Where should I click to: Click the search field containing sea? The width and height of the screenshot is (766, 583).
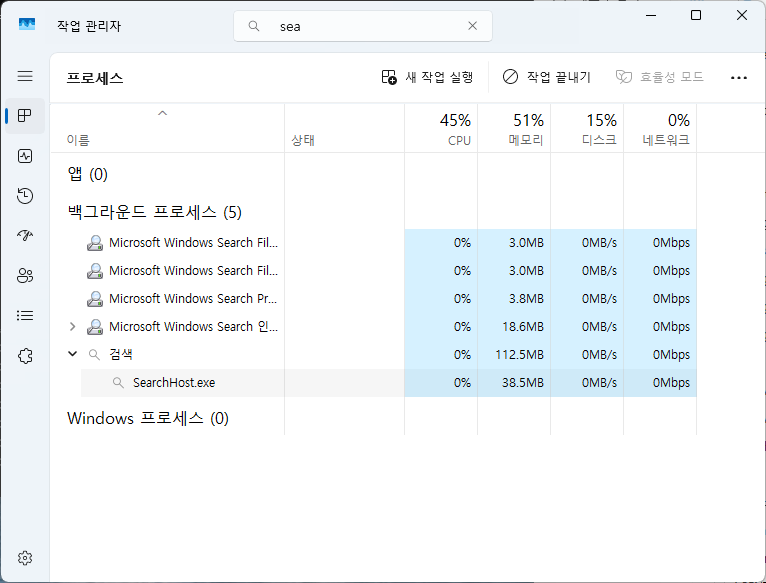click(x=363, y=26)
